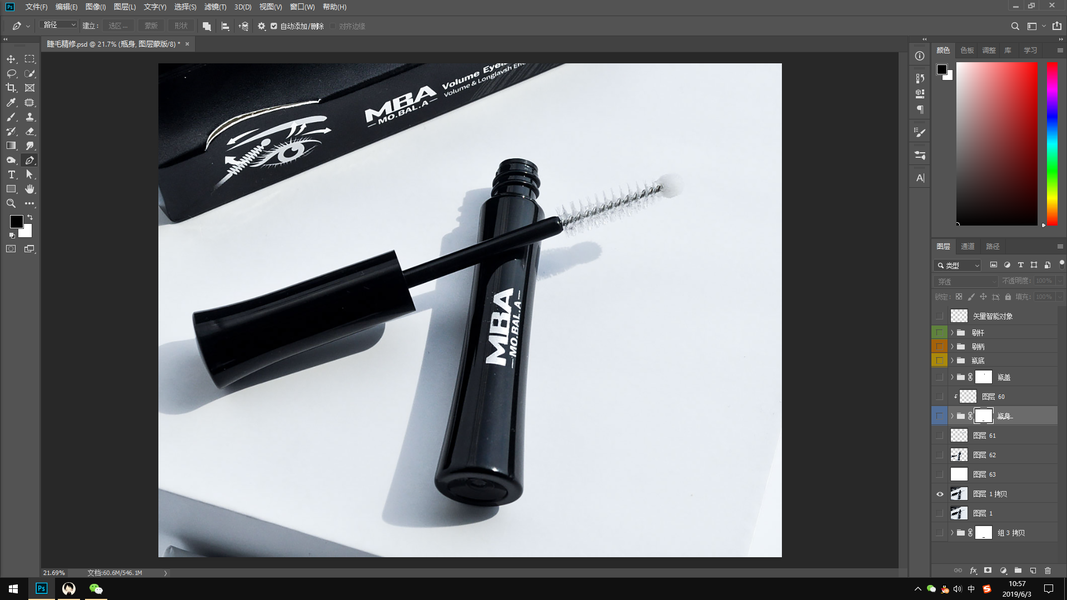Click inside the red color picker field
Image resolution: width=1067 pixels, height=600 pixels.
pos(997,144)
